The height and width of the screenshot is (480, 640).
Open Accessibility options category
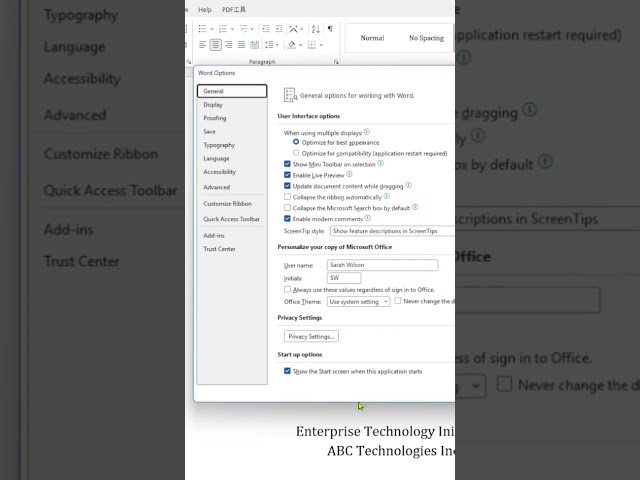pyautogui.click(x=232, y=172)
